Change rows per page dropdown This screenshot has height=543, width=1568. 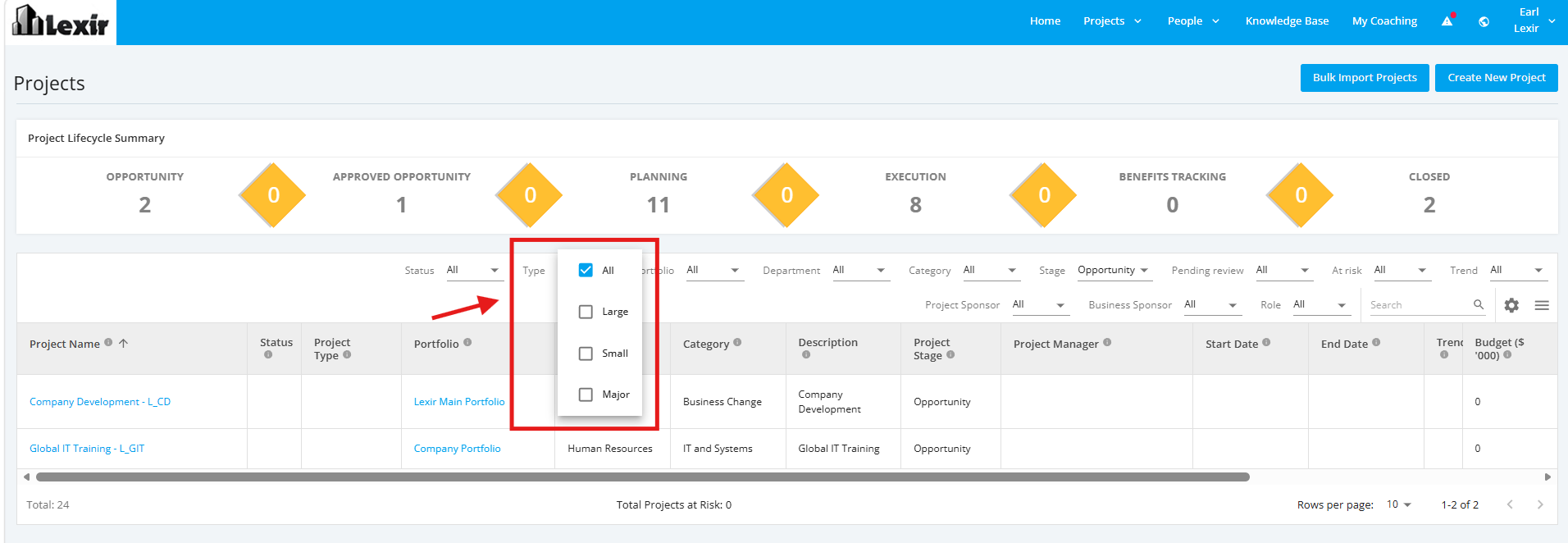(x=1399, y=504)
